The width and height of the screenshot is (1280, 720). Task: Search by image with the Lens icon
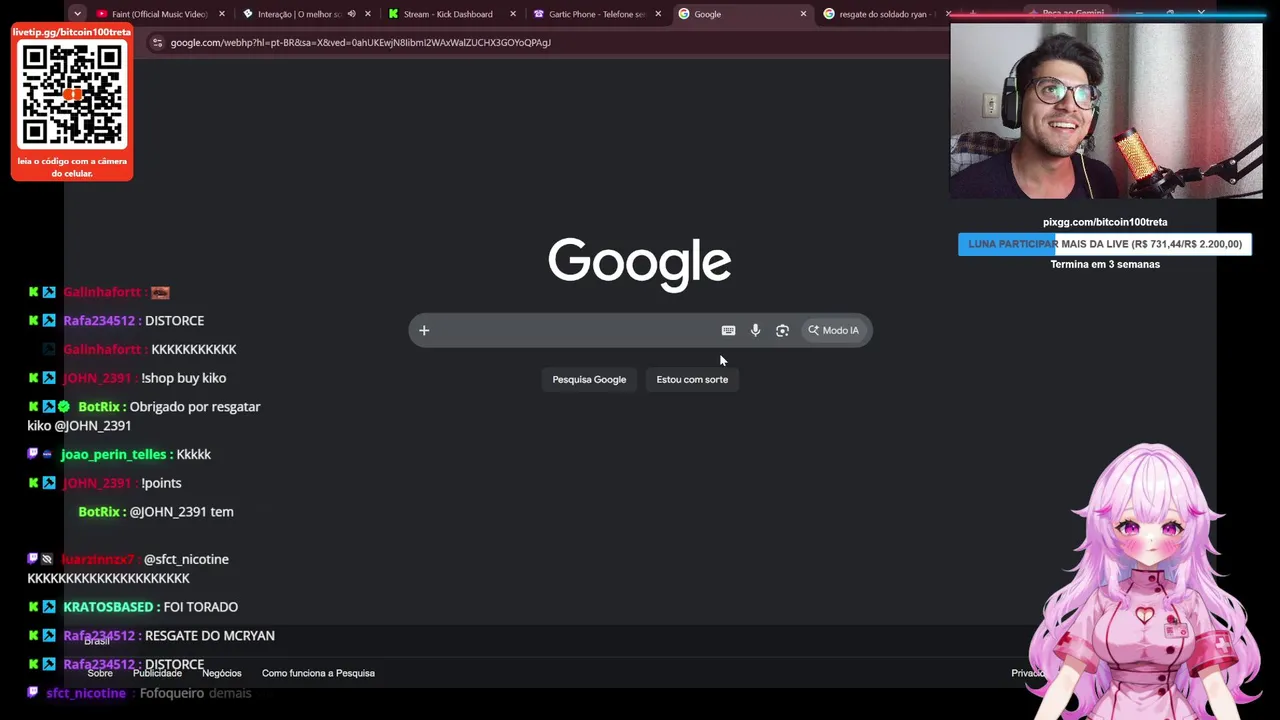click(x=782, y=331)
